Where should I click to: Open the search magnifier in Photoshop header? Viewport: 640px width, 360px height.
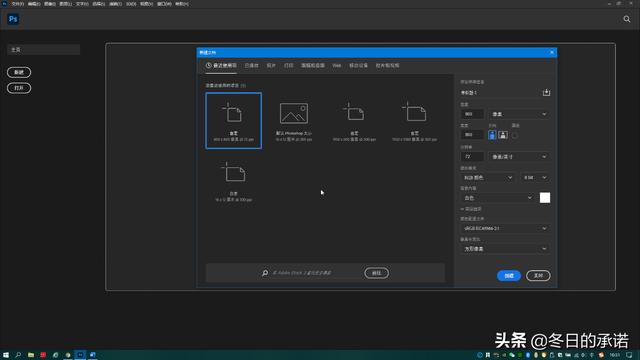[x=627, y=19]
